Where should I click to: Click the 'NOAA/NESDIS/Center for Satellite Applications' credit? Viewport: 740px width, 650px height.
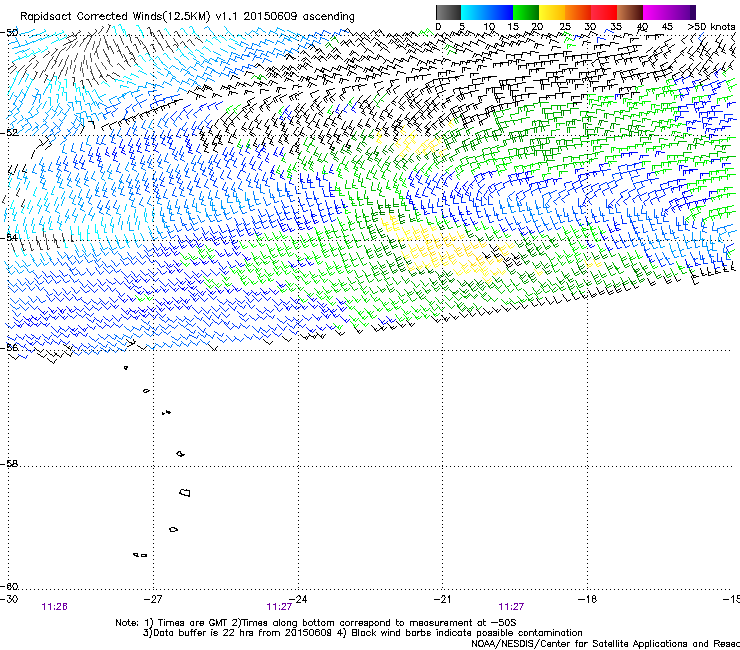coord(605,644)
